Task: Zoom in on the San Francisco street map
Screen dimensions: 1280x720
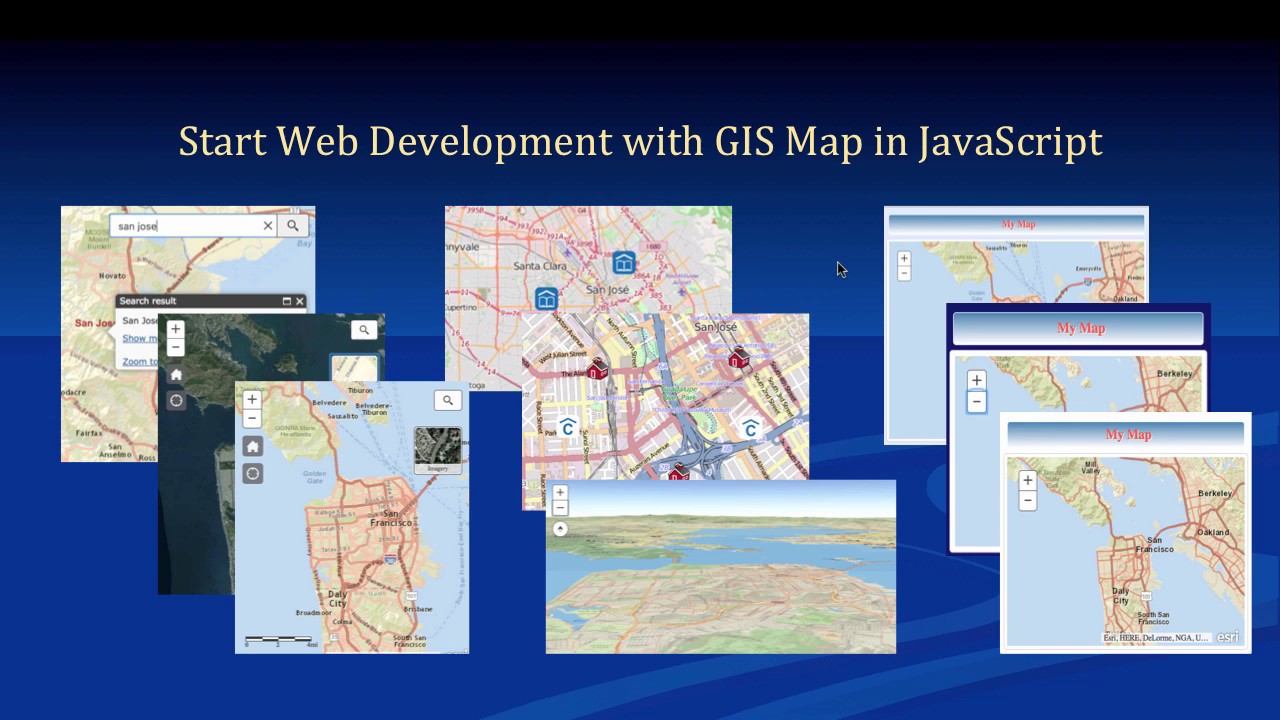Action: 252,400
